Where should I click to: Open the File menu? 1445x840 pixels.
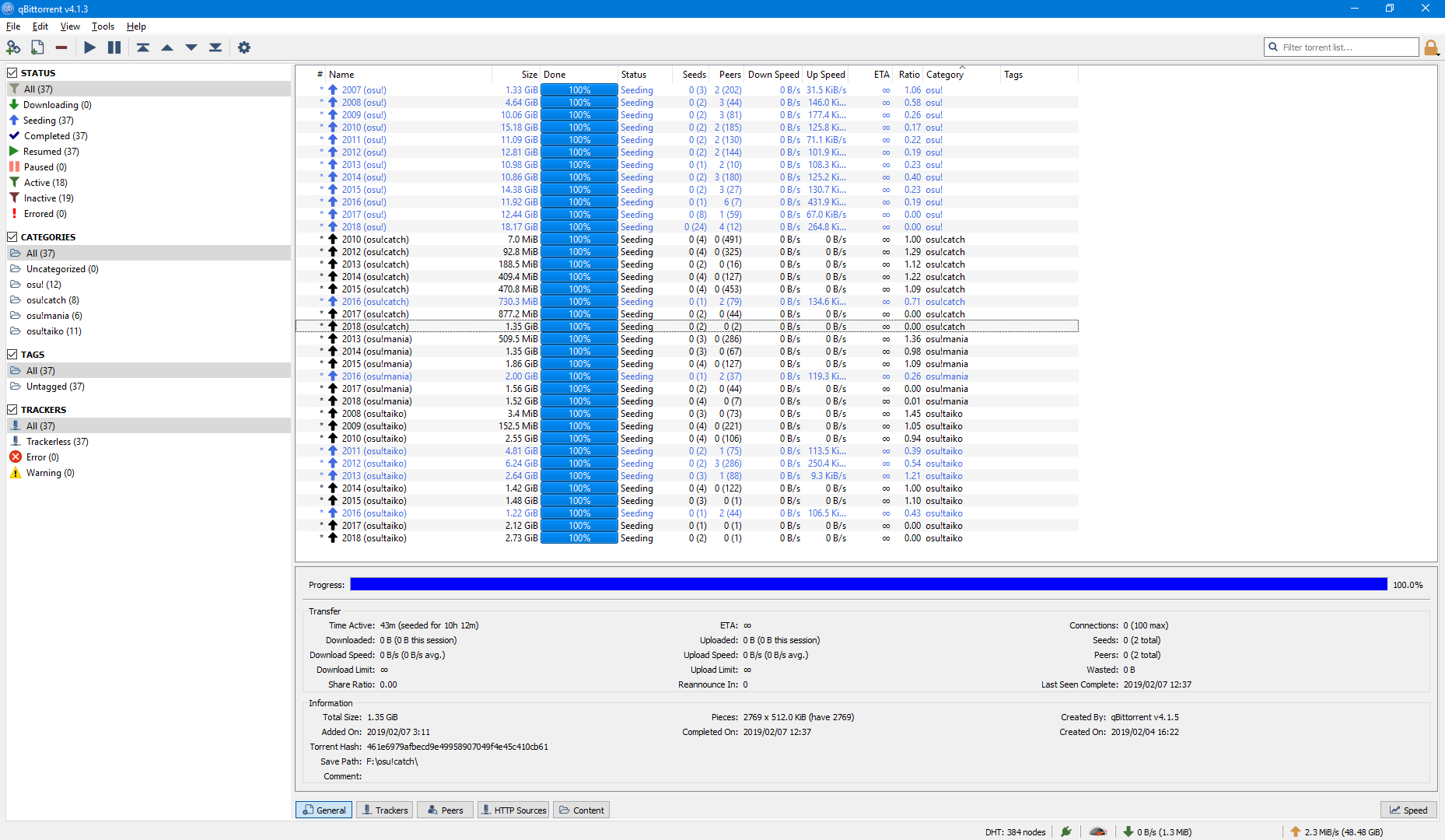point(13,26)
